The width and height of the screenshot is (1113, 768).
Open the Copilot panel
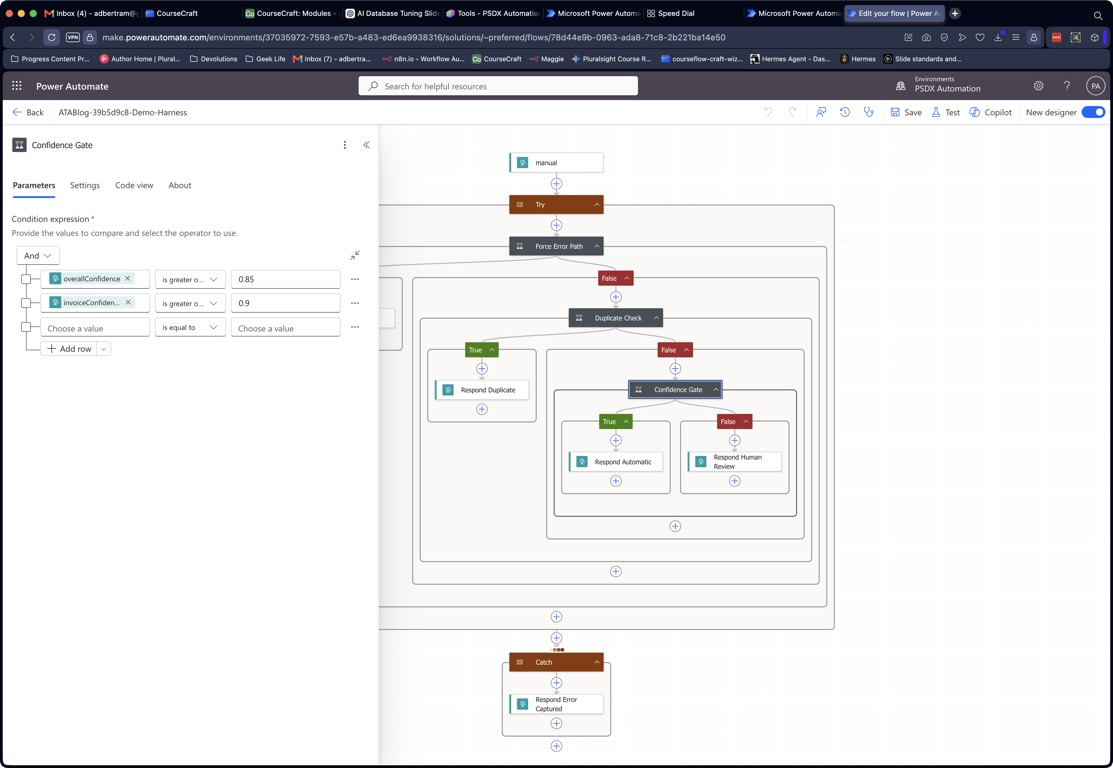tap(990, 112)
